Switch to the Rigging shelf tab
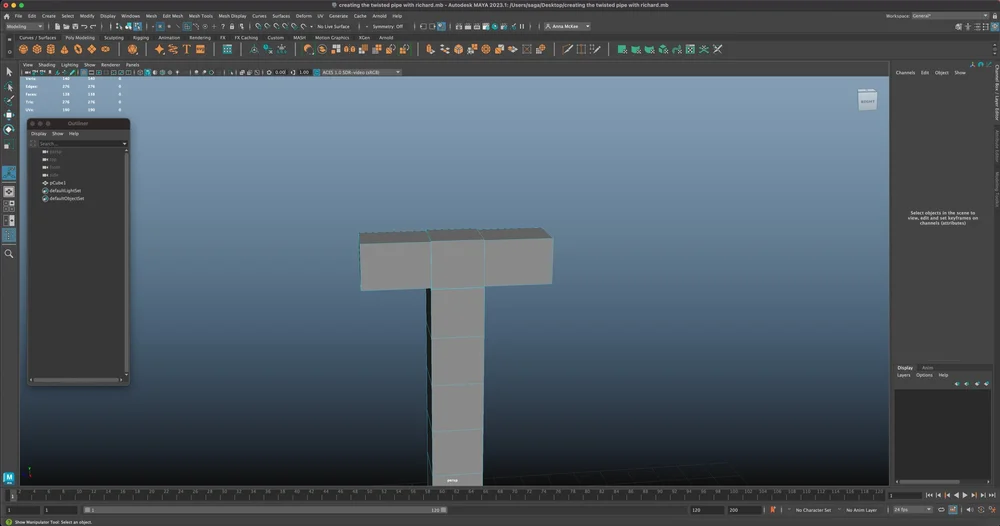 click(140, 38)
